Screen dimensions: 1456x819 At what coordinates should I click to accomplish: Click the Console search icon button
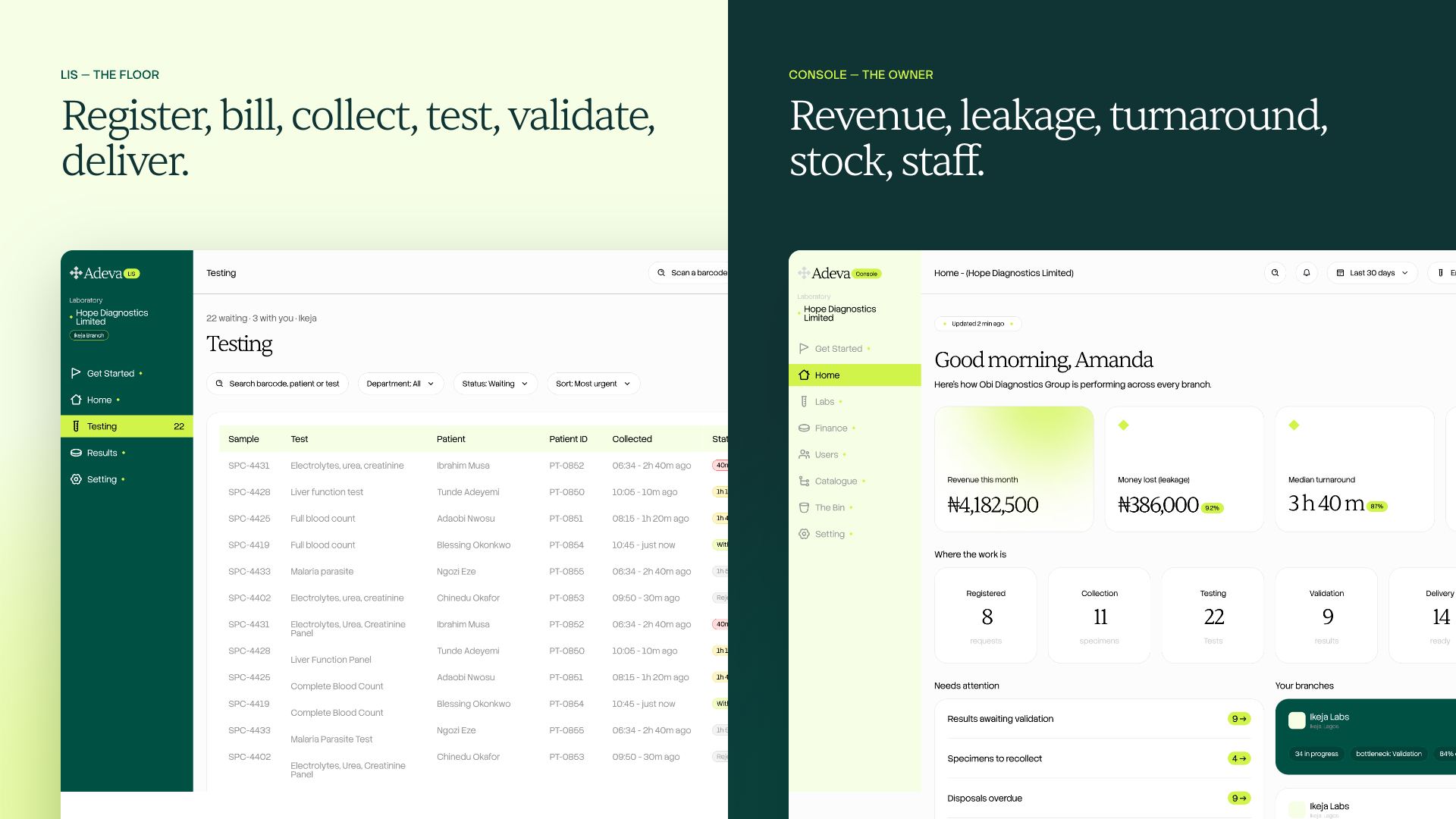pyautogui.click(x=1275, y=272)
